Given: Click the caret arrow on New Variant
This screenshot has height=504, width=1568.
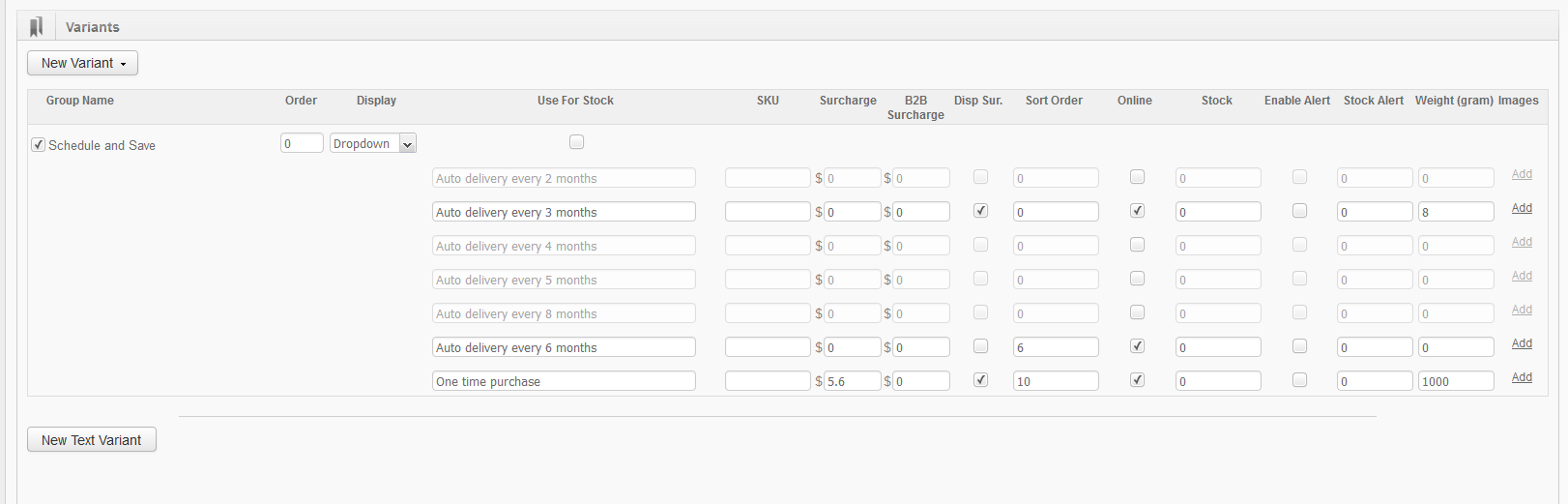Looking at the screenshot, I should click(x=123, y=64).
